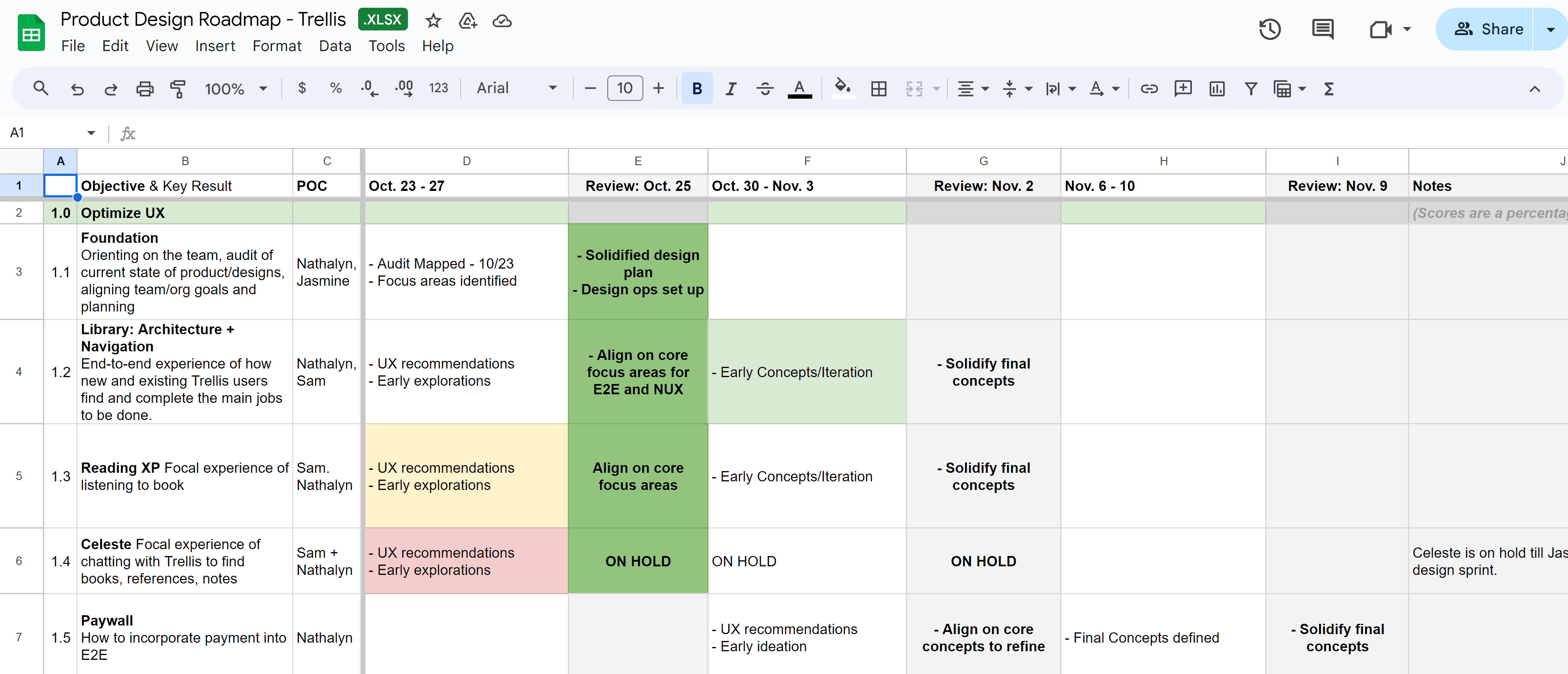Open comments history icon
The width and height of the screenshot is (1568, 674).
(x=1323, y=29)
